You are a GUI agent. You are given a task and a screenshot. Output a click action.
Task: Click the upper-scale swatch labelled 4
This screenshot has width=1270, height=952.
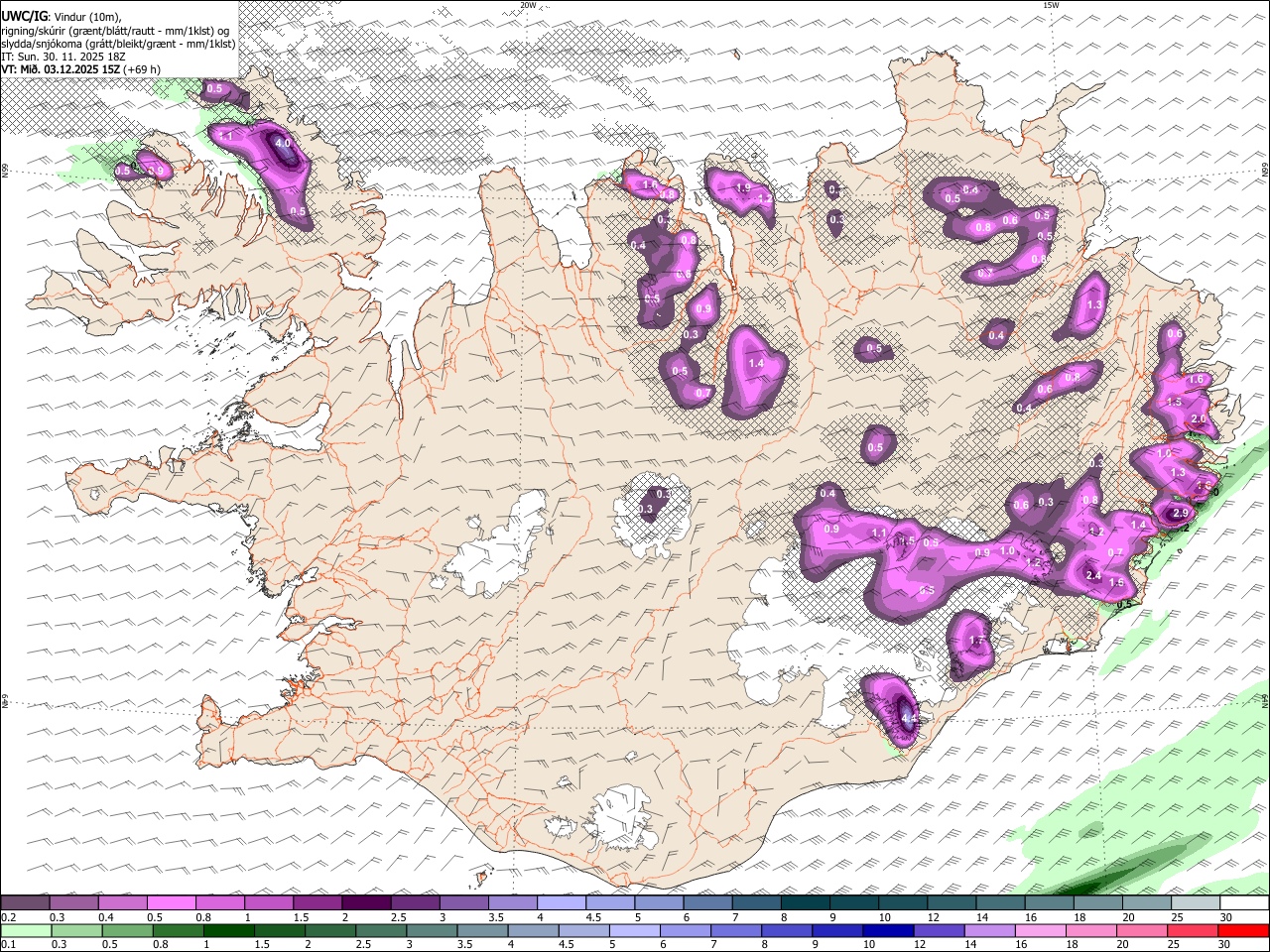[x=562, y=903]
